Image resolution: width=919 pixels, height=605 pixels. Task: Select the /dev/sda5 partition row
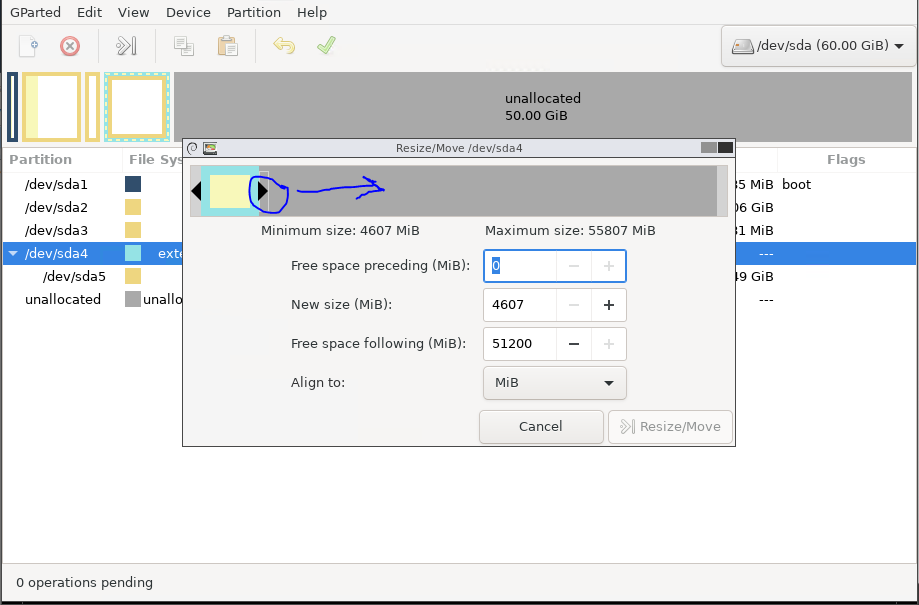pos(94,276)
